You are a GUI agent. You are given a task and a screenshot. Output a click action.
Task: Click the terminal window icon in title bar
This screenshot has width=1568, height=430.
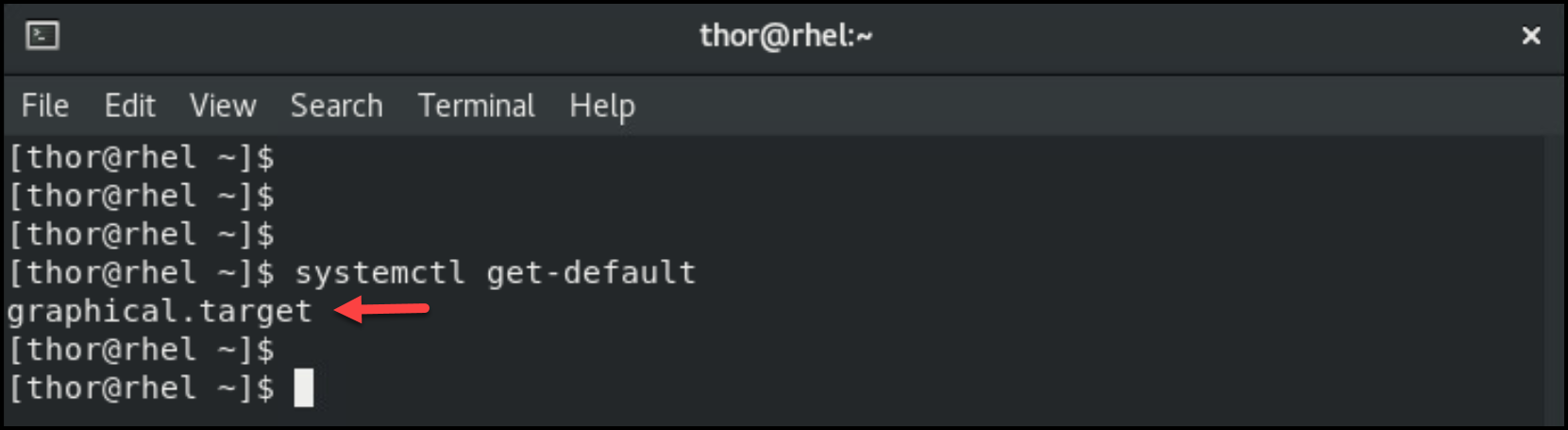coord(42,36)
